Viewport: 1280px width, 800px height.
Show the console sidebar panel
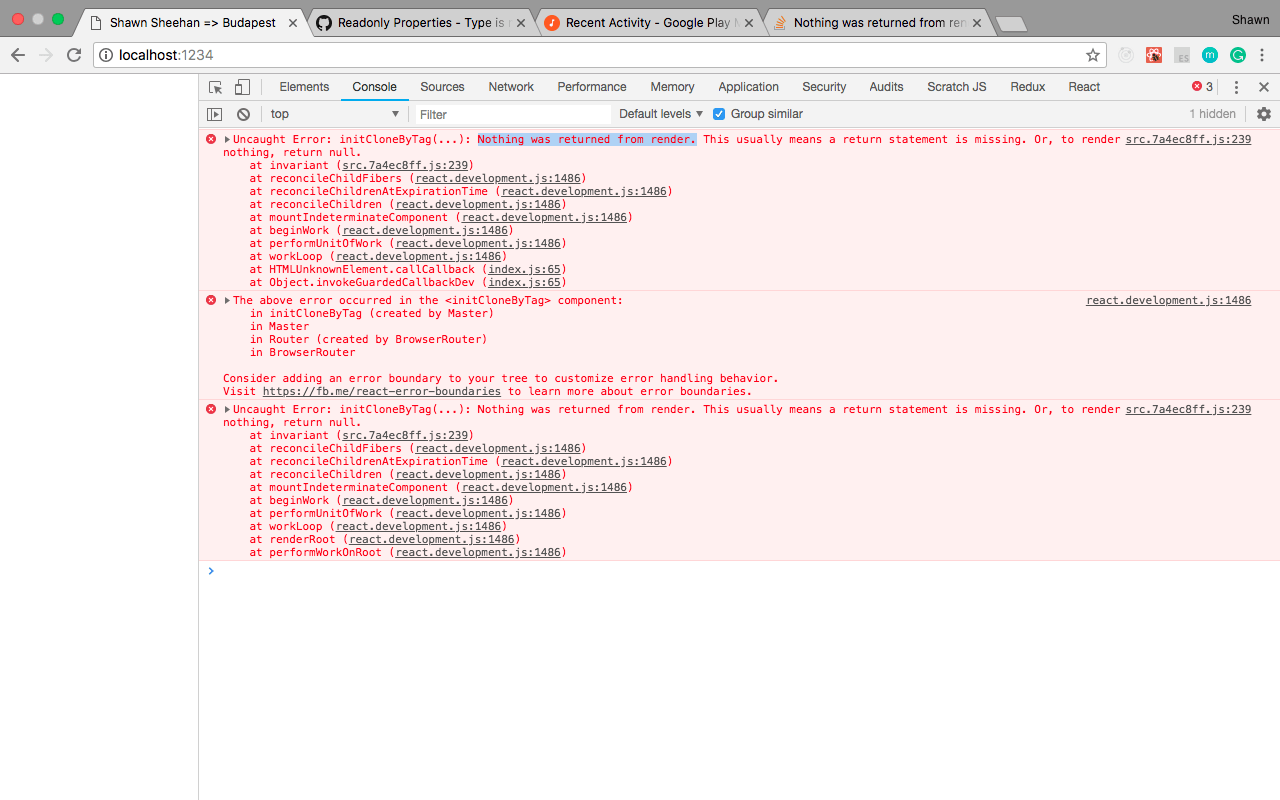[214, 114]
